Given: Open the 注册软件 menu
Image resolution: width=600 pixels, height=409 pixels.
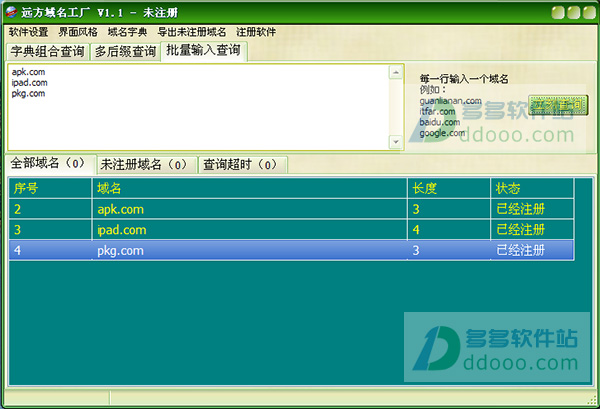Looking at the screenshot, I should point(256,32).
